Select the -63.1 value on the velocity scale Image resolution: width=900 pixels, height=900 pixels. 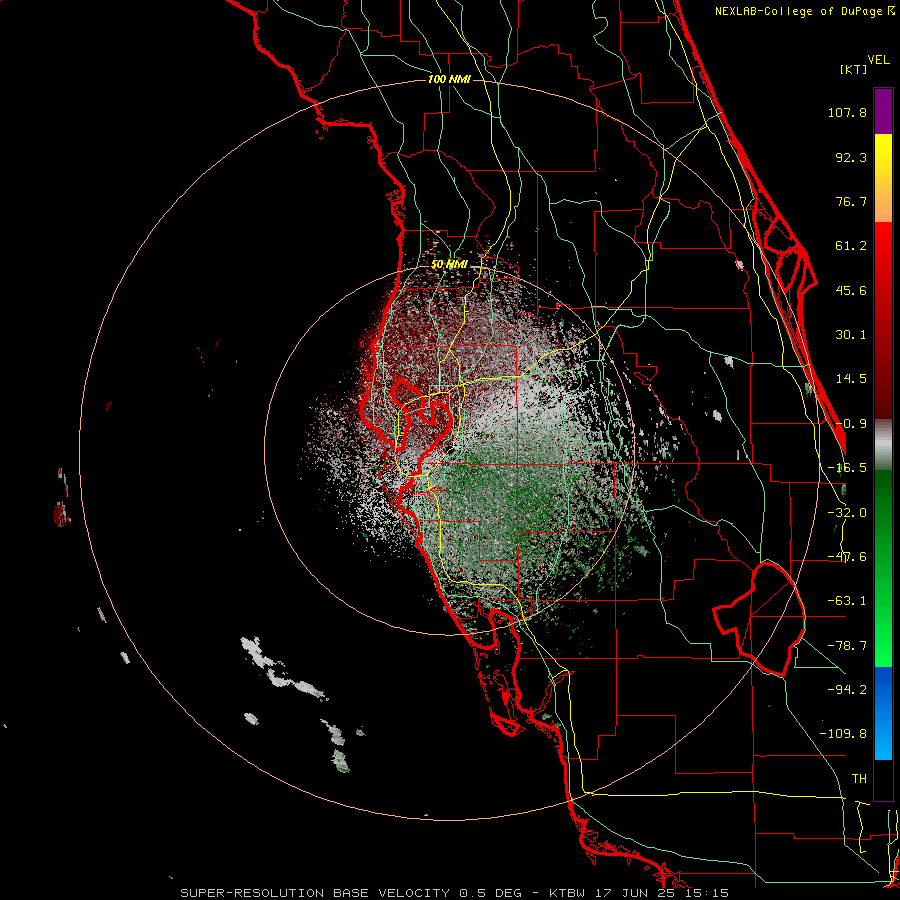[847, 601]
